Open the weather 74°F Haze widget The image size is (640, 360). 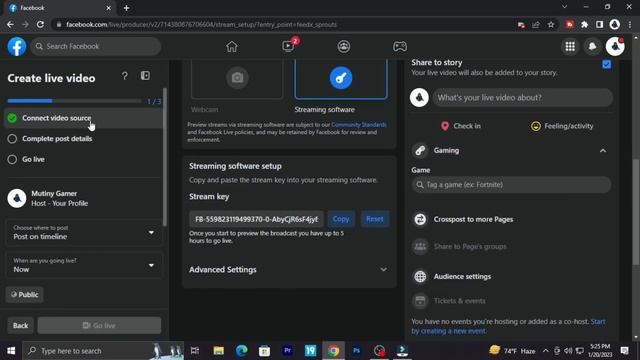click(x=512, y=351)
